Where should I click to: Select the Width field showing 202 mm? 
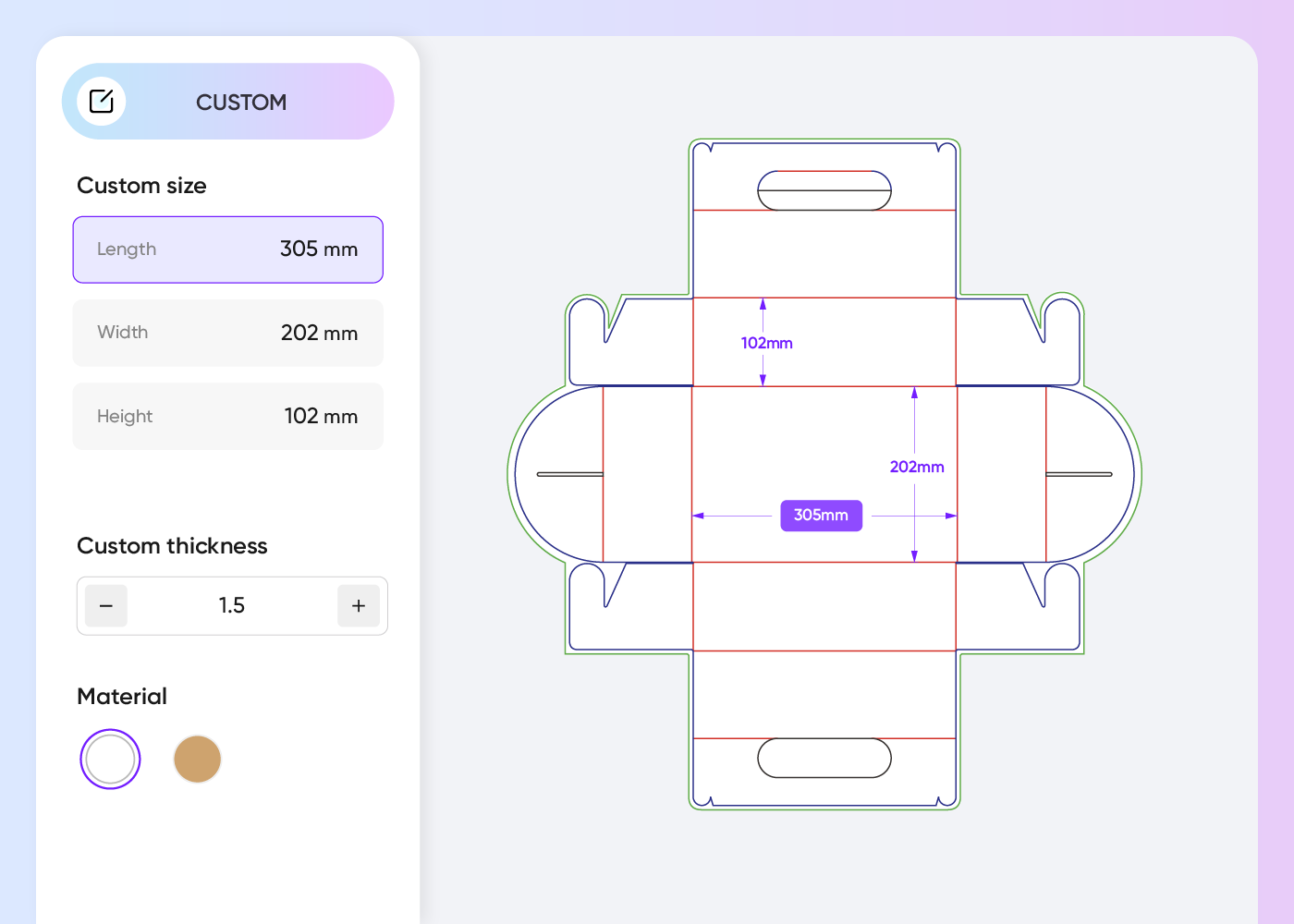(227, 333)
